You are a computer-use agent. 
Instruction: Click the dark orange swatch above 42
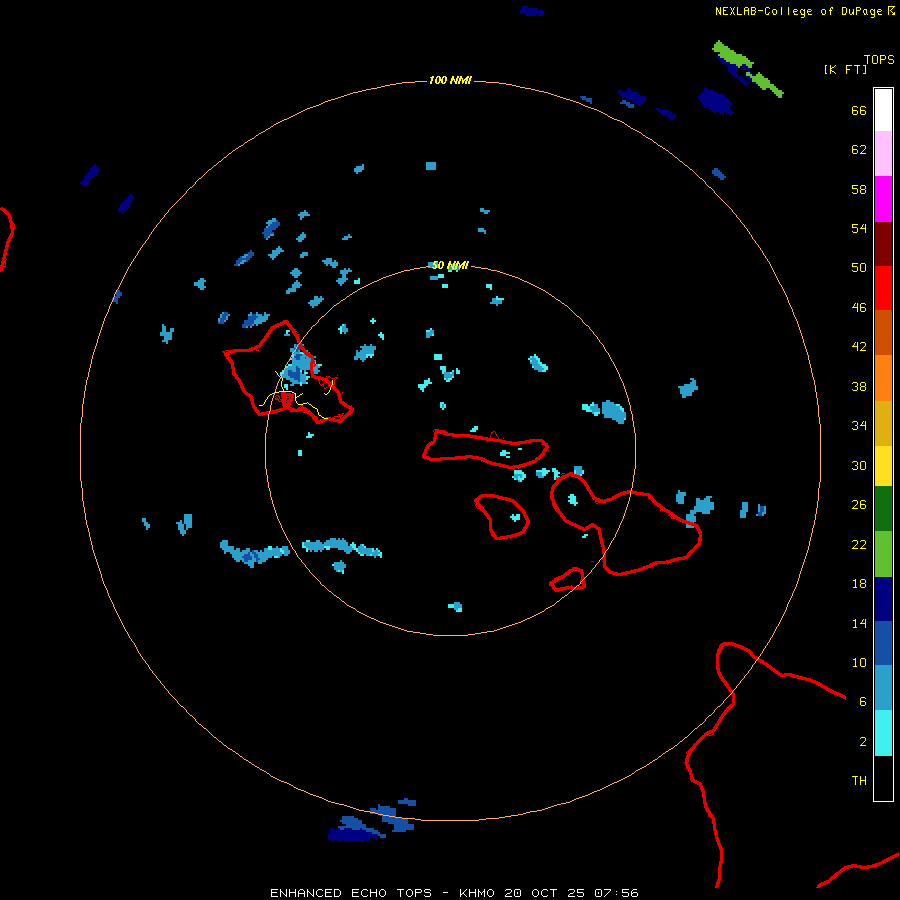(x=883, y=332)
